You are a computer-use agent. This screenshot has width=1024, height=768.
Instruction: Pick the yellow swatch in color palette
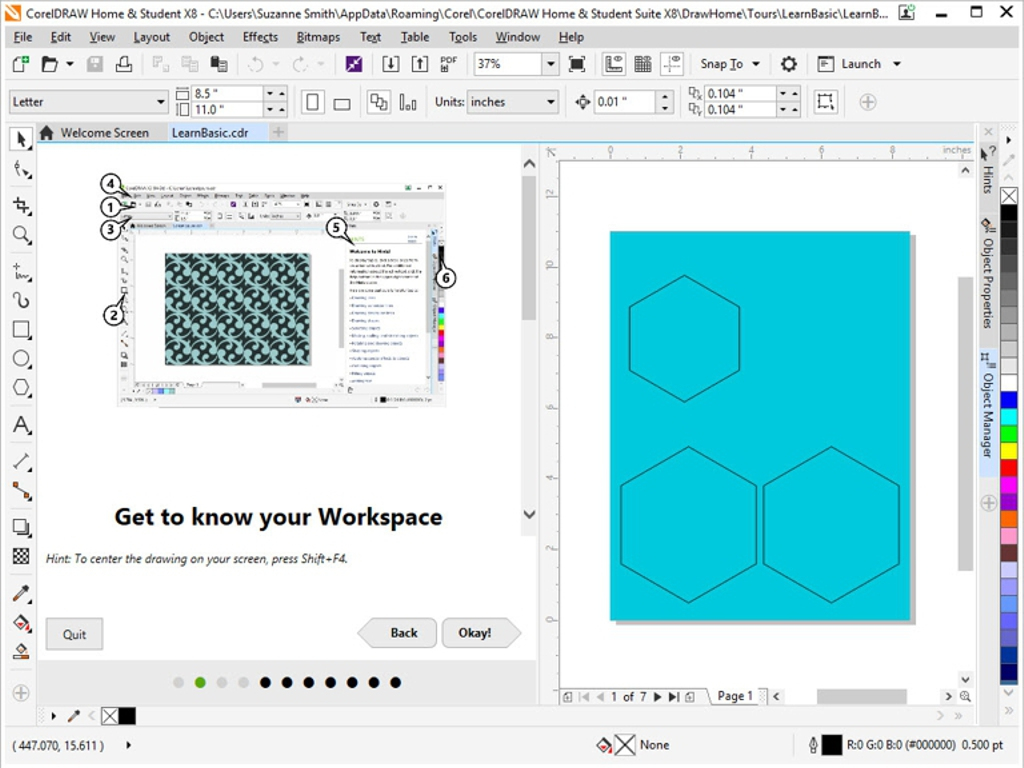point(1009,451)
